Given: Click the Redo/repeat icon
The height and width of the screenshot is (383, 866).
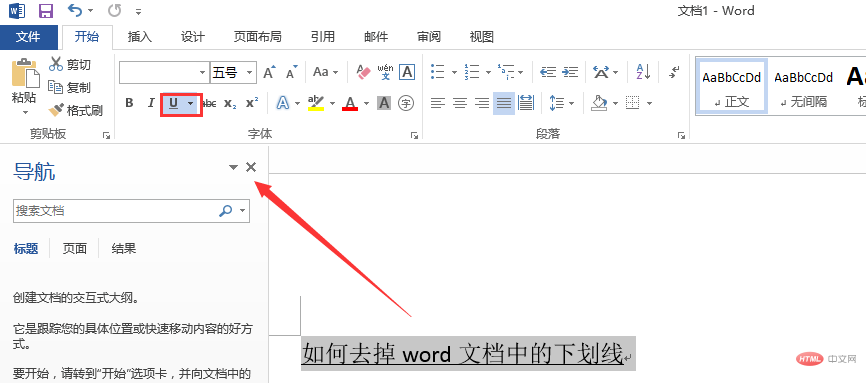Looking at the screenshot, I should 114,10.
